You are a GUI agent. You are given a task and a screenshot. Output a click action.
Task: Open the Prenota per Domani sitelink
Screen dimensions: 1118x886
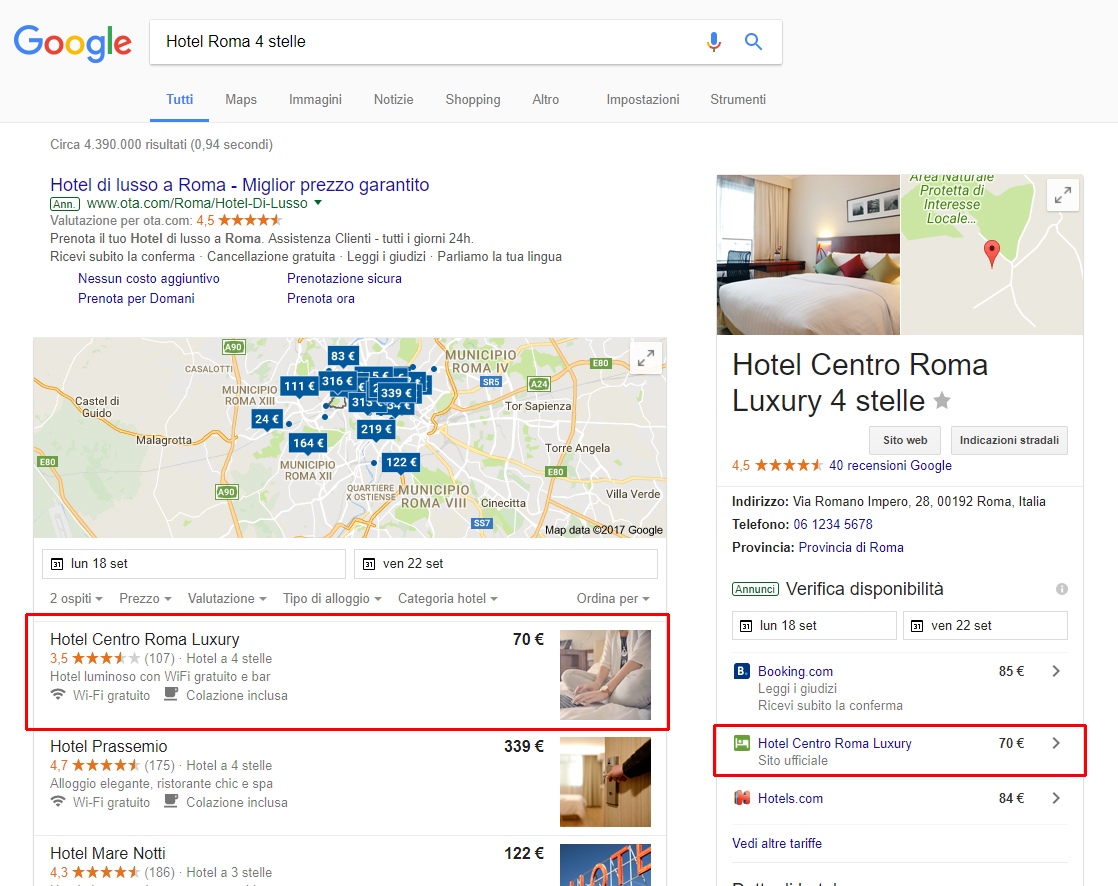[x=136, y=299]
